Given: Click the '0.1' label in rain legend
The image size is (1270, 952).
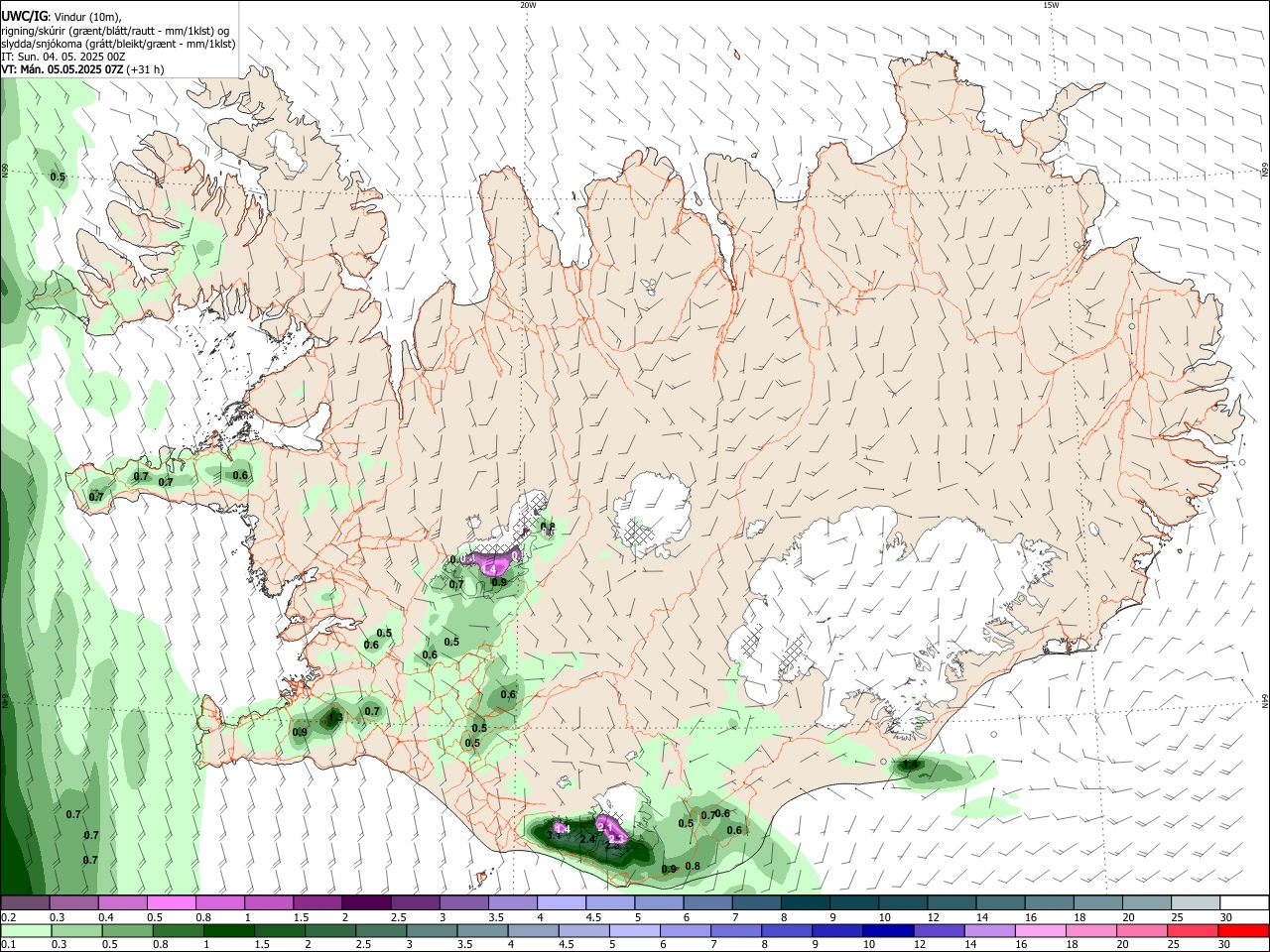Looking at the screenshot, I should (x=8, y=945).
